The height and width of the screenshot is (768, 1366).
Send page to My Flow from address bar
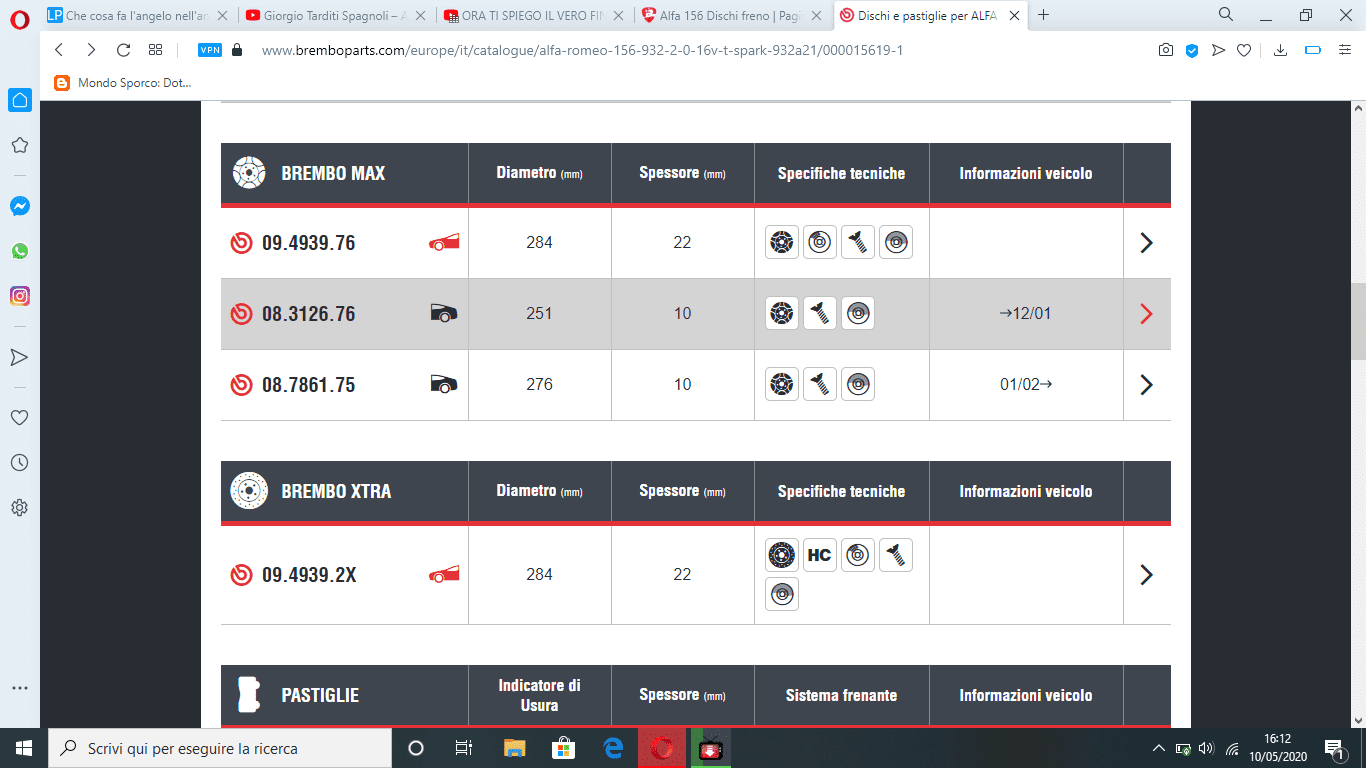[1218, 50]
